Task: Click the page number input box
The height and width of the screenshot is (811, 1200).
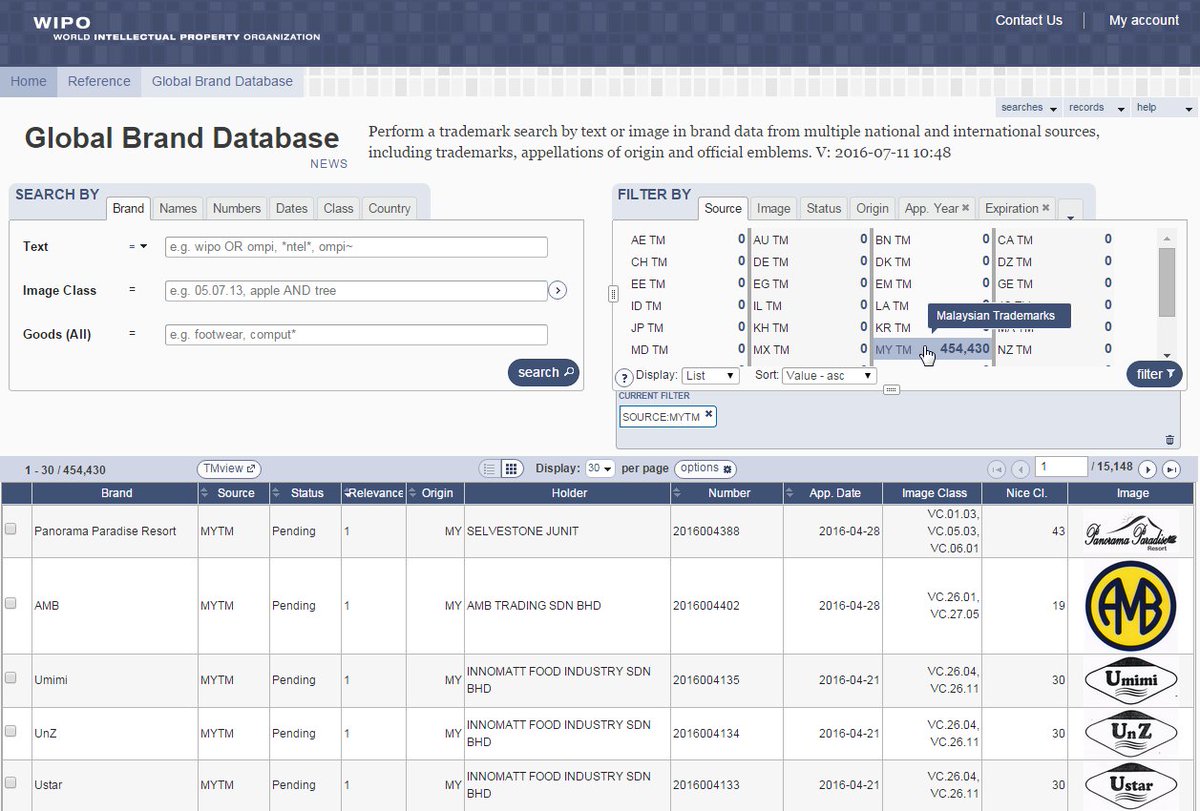Action: tap(1061, 467)
